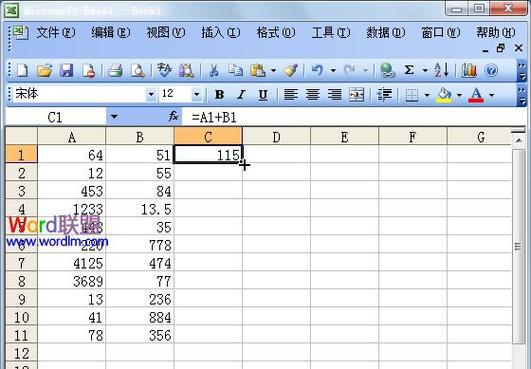
Task: Select column A header
Action: 71,136
